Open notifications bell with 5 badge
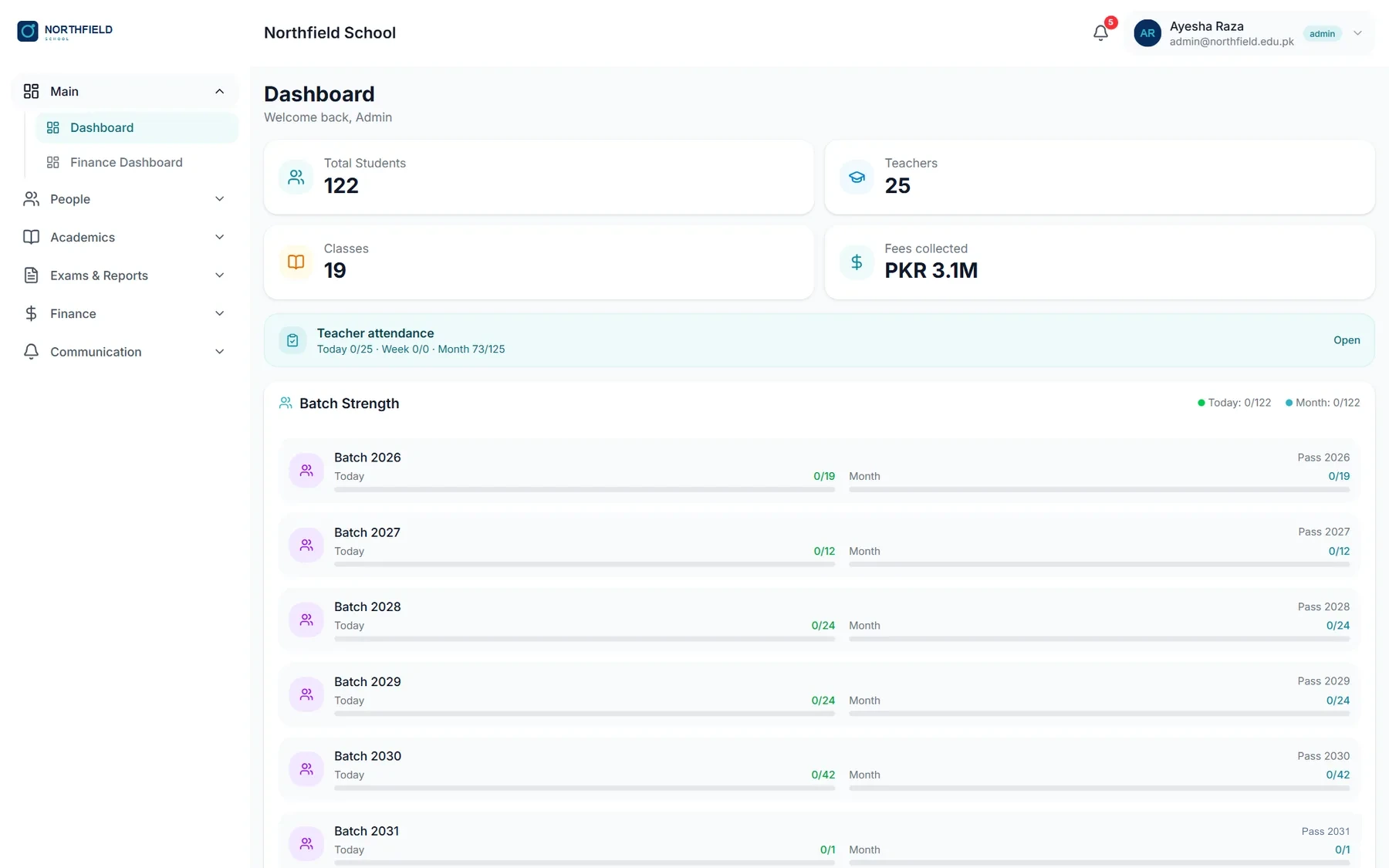The height and width of the screenshot is (868, 1389). [x=1101, y=33]
